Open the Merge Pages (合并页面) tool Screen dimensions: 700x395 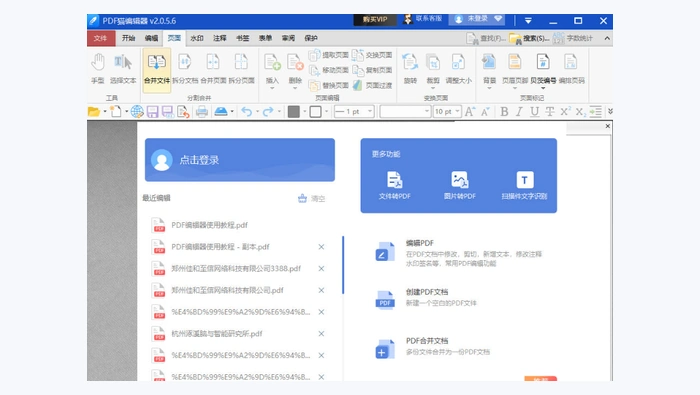click(213, 68)
